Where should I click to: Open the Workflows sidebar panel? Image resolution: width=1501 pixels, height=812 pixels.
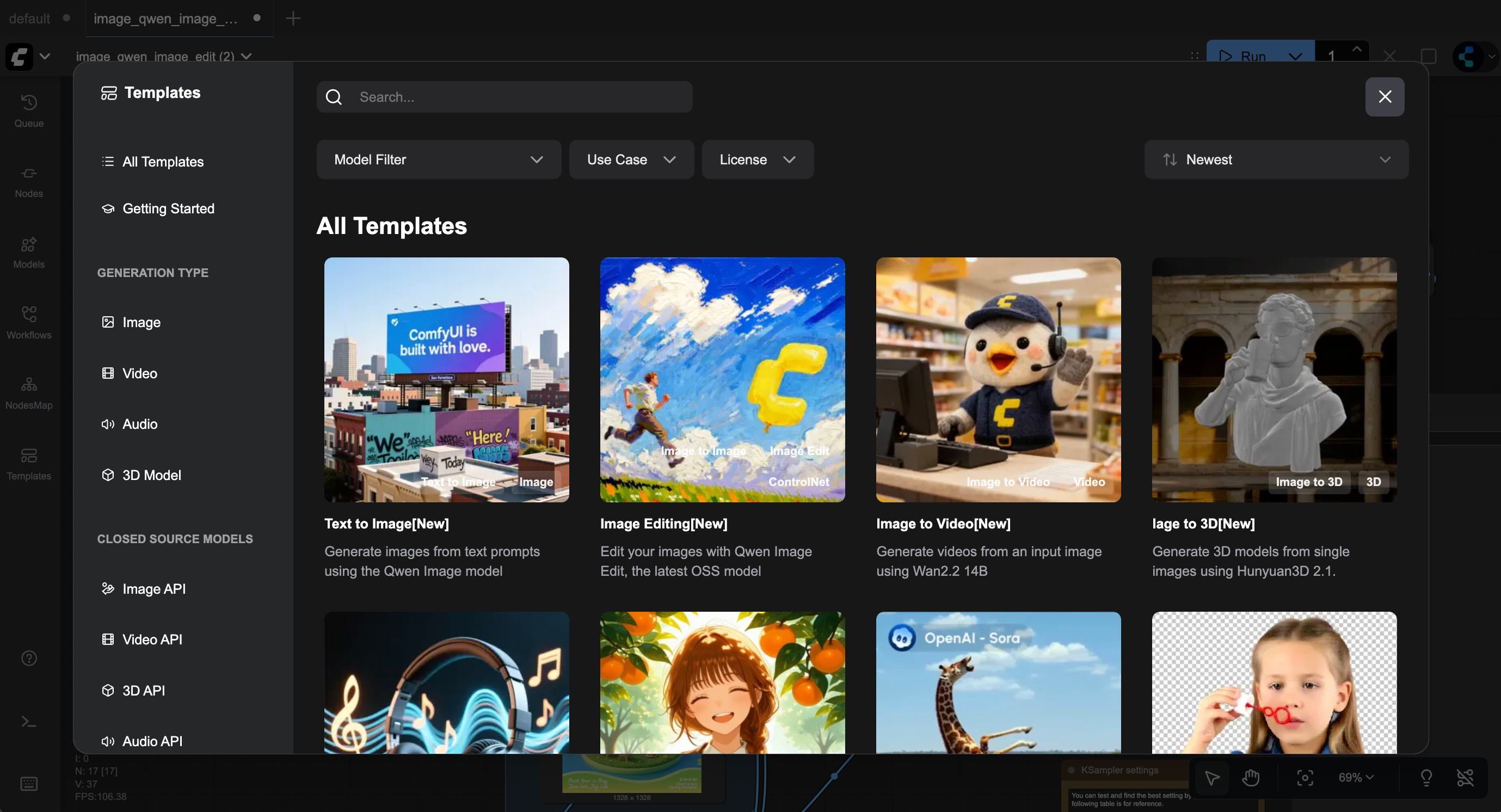(x=28, y=322)
